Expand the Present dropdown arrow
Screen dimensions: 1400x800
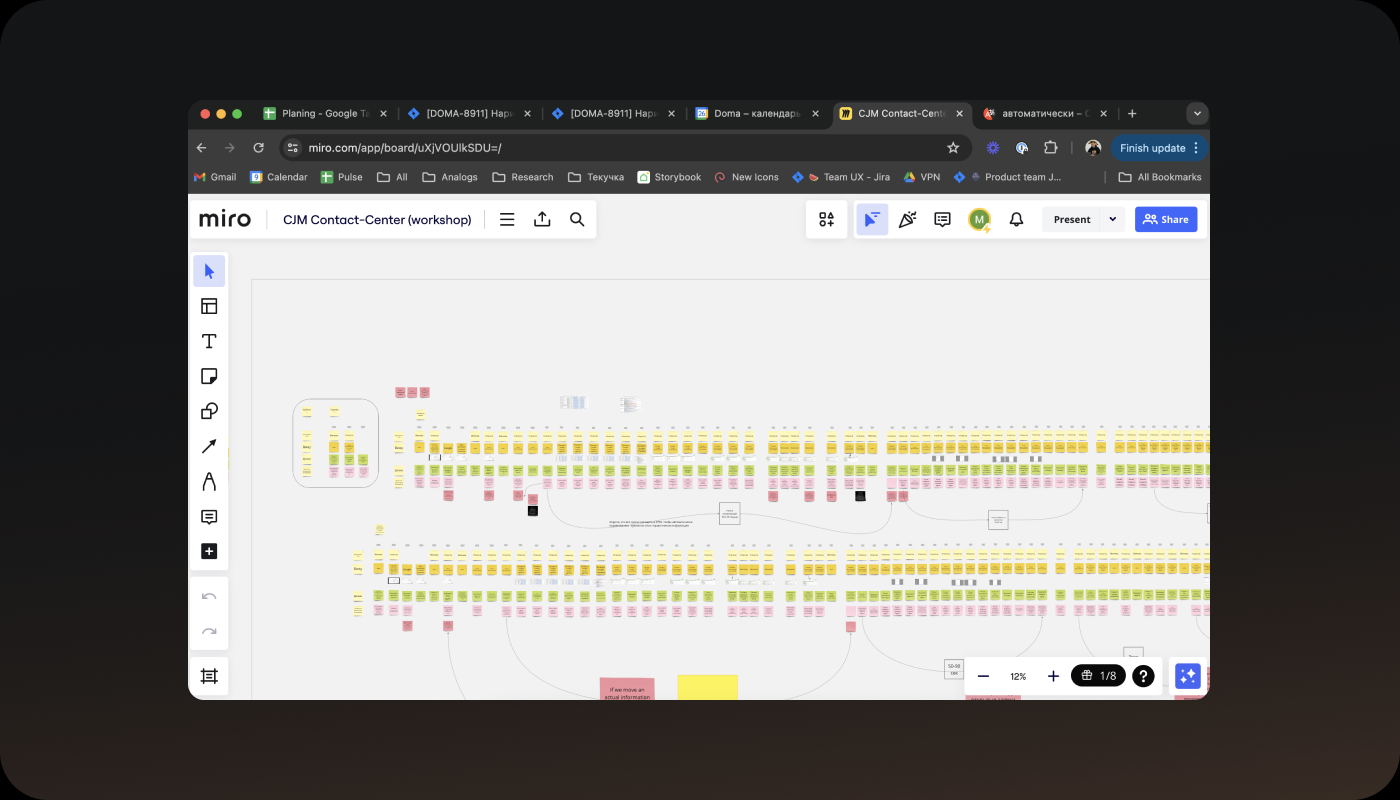point(1113,220)
